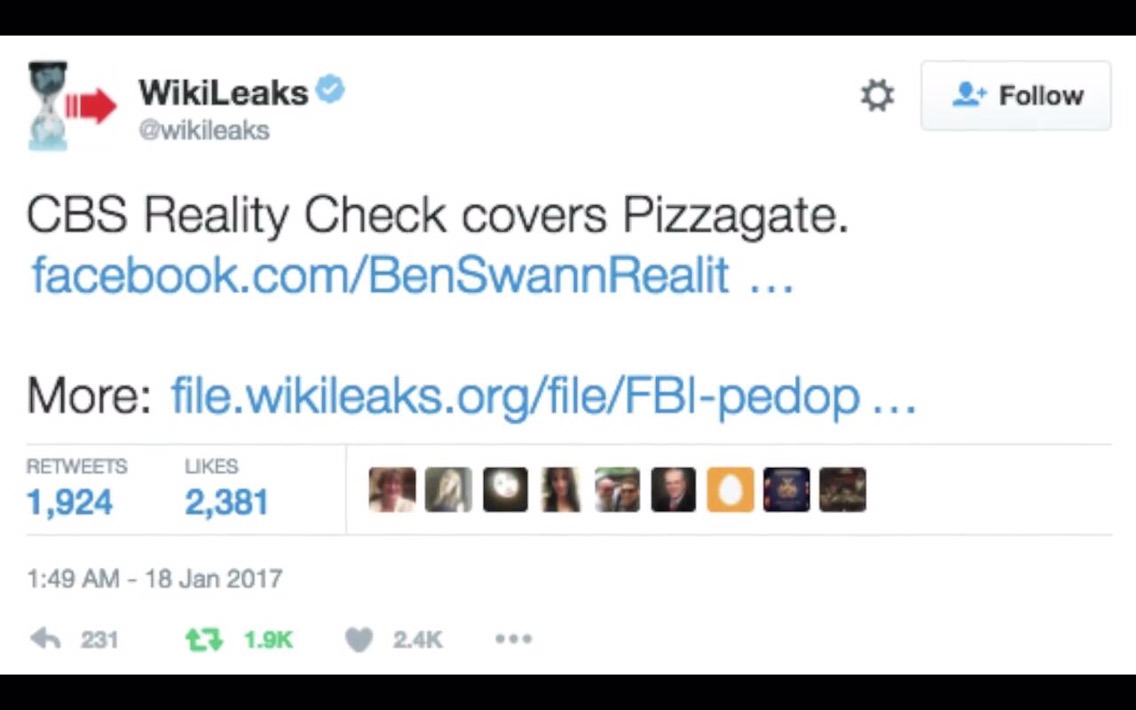Click the man in suit avatar
Viewport: 1136px width, 710px height.
(x=673, y=490)
